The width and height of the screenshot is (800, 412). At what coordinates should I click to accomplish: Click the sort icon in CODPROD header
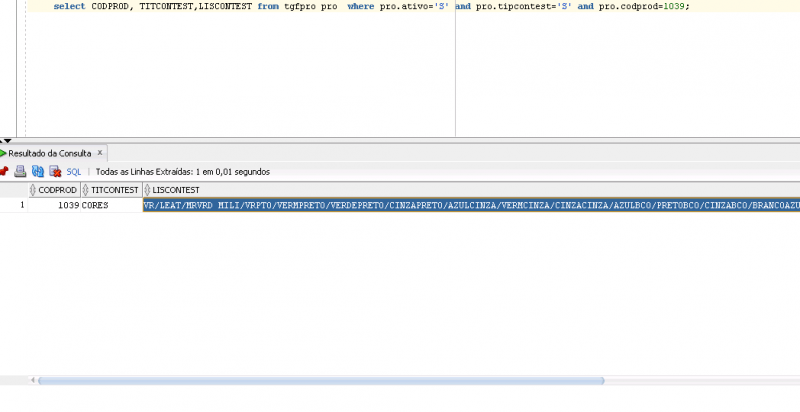(34, 189)
